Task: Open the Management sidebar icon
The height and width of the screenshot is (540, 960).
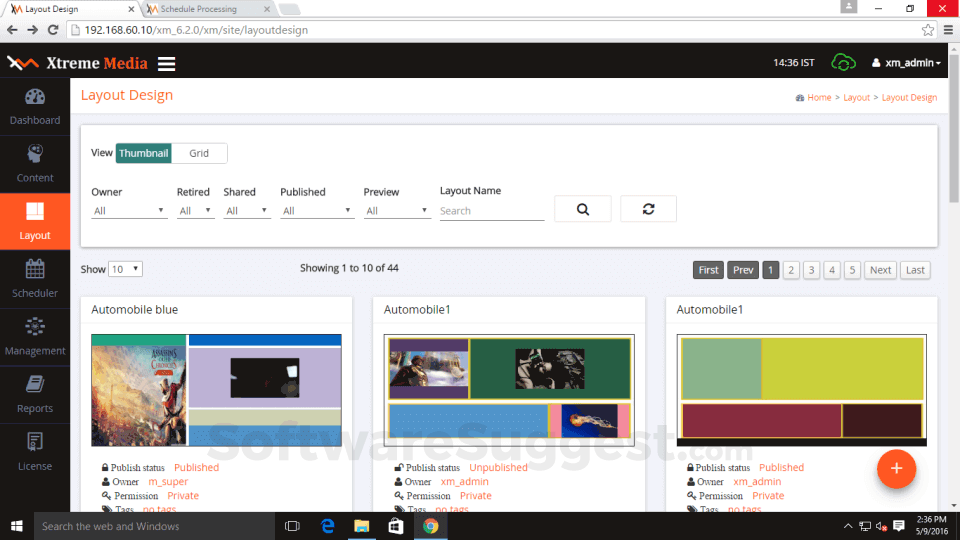Action: tap(35, 328)
